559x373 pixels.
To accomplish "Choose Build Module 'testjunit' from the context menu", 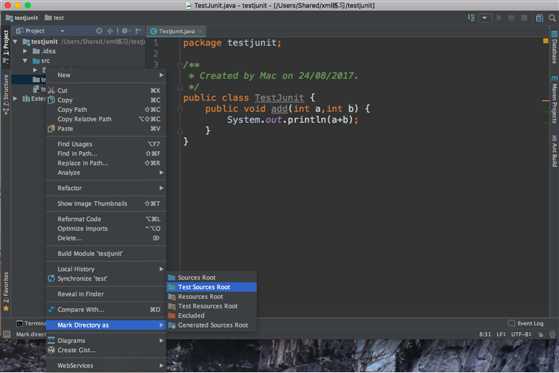I will [x=107, y=254].
